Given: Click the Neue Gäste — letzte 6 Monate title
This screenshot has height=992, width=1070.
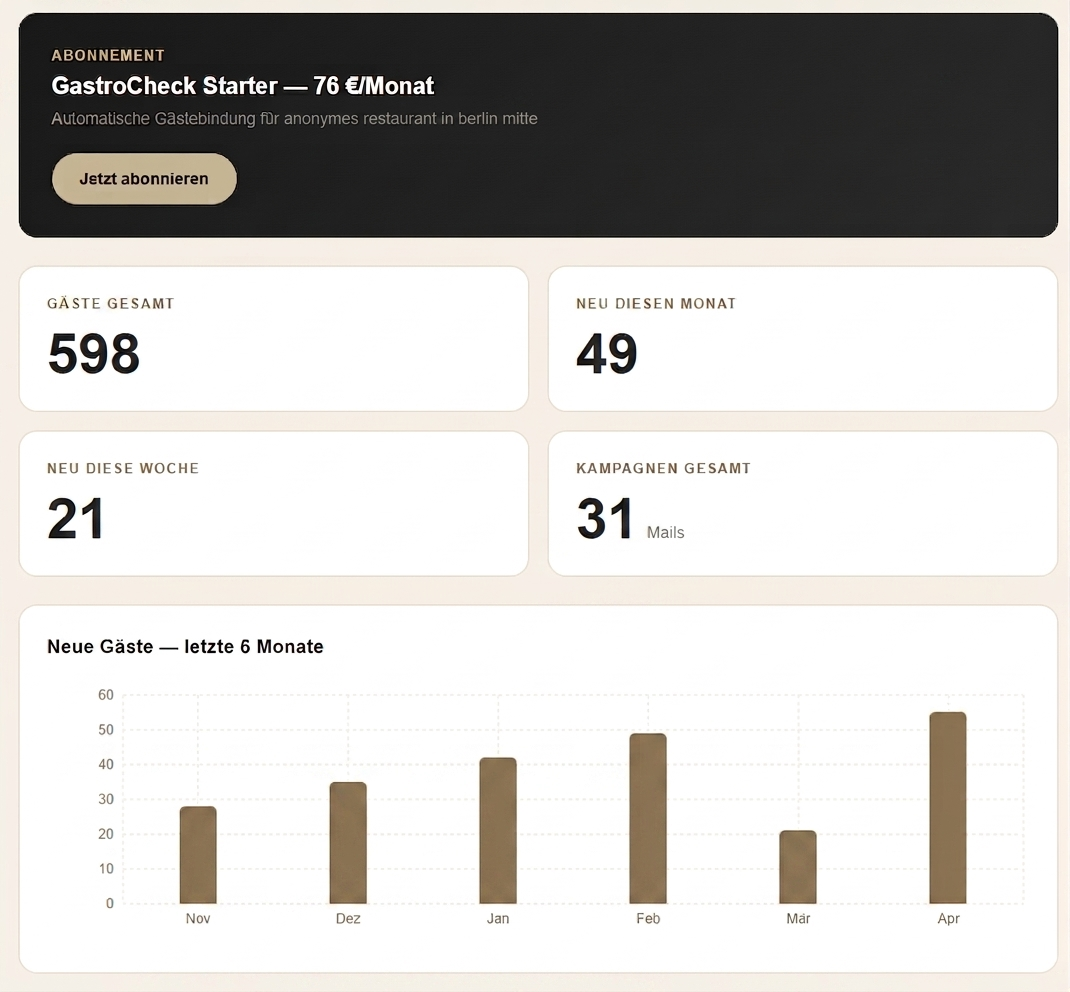Looking at the screenshot, I should (185, 647).
